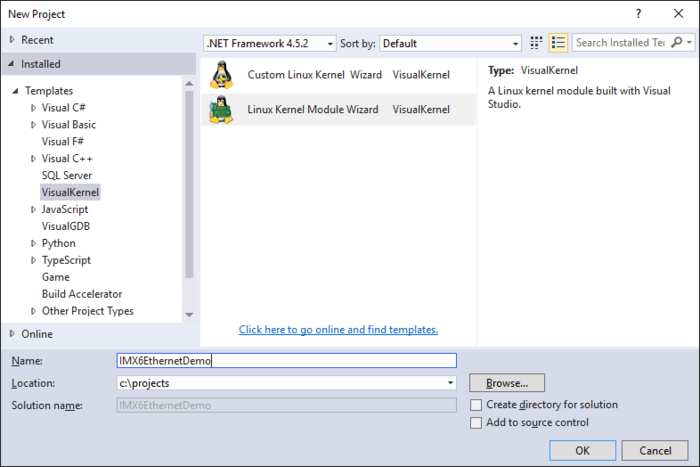Open the search options dropdown arrow
Viewport: 700px width, 467px height.
pyautogui.click(x=690, y=42)
